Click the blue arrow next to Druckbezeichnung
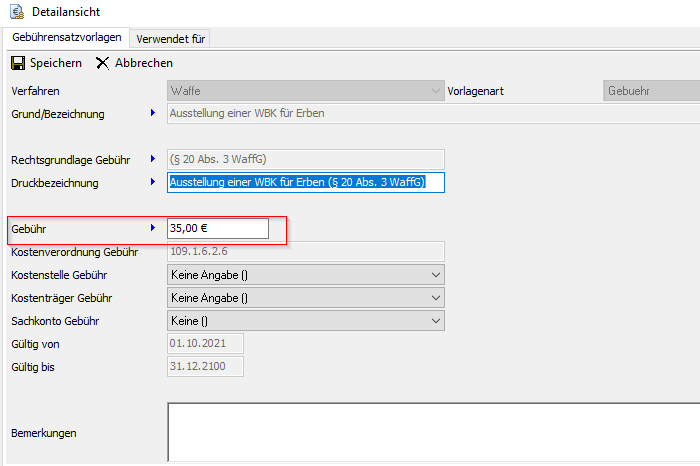 coord(153,182)
